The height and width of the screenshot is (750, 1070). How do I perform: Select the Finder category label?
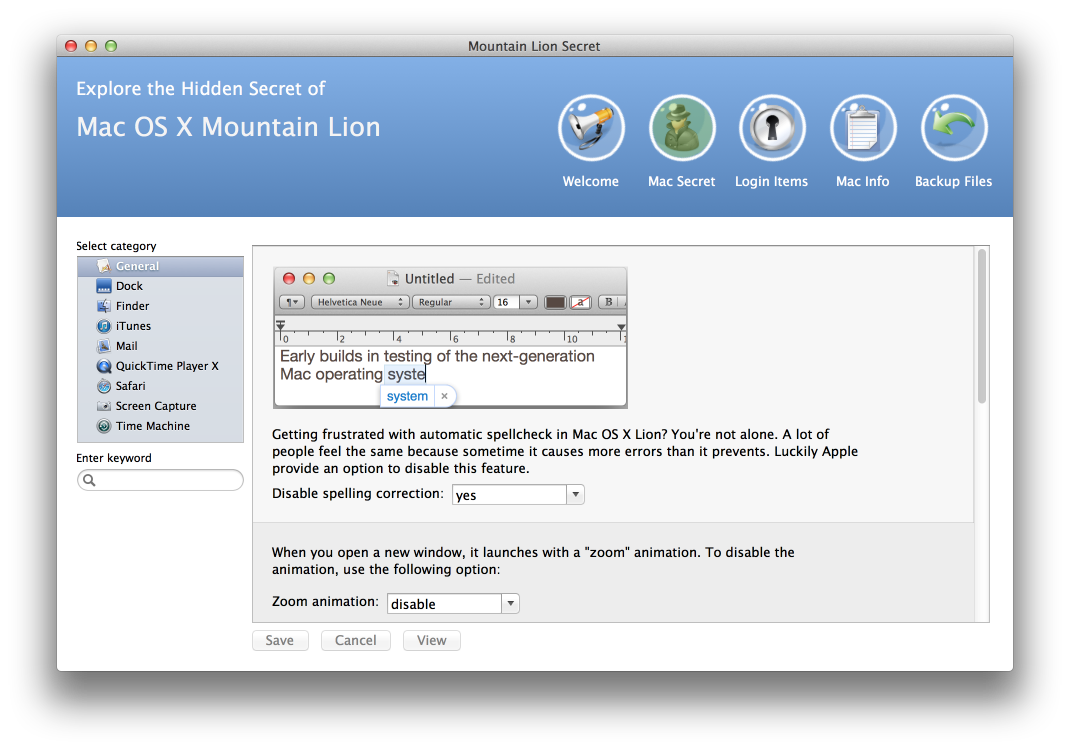coord(132,306)
